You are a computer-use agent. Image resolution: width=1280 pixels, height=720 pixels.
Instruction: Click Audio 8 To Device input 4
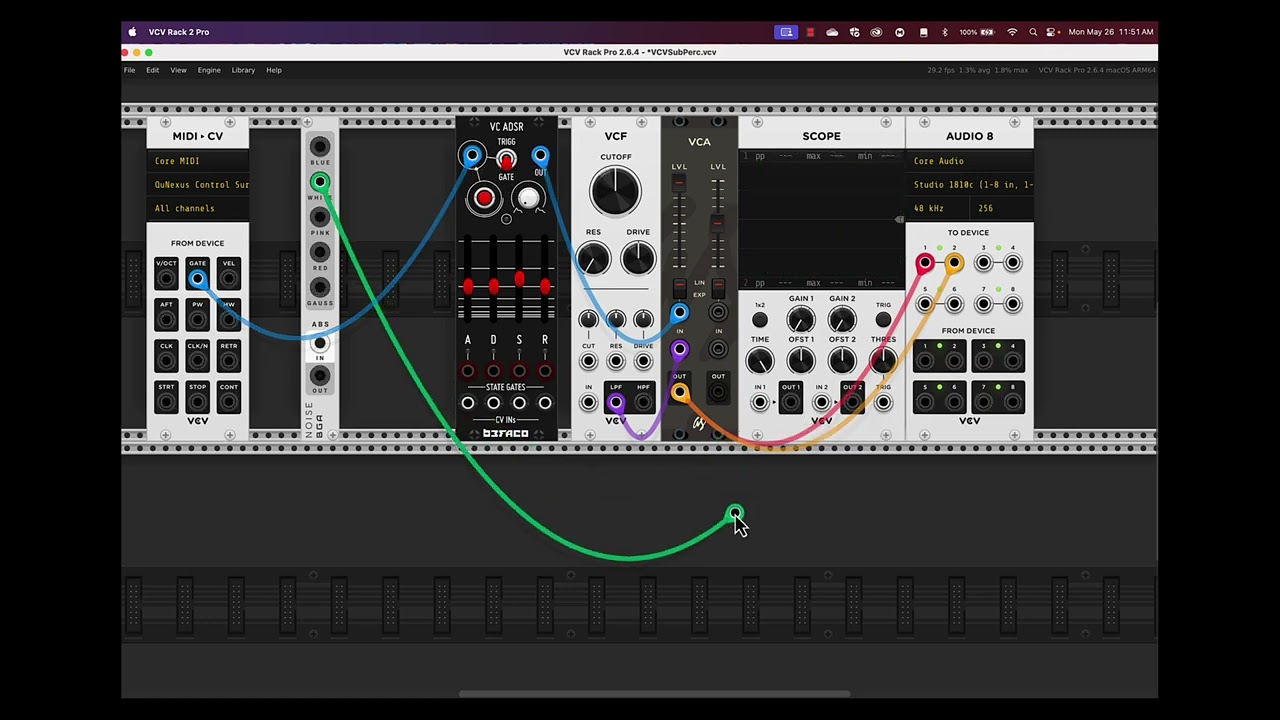pyautogui.click(x=1013, y=263)
